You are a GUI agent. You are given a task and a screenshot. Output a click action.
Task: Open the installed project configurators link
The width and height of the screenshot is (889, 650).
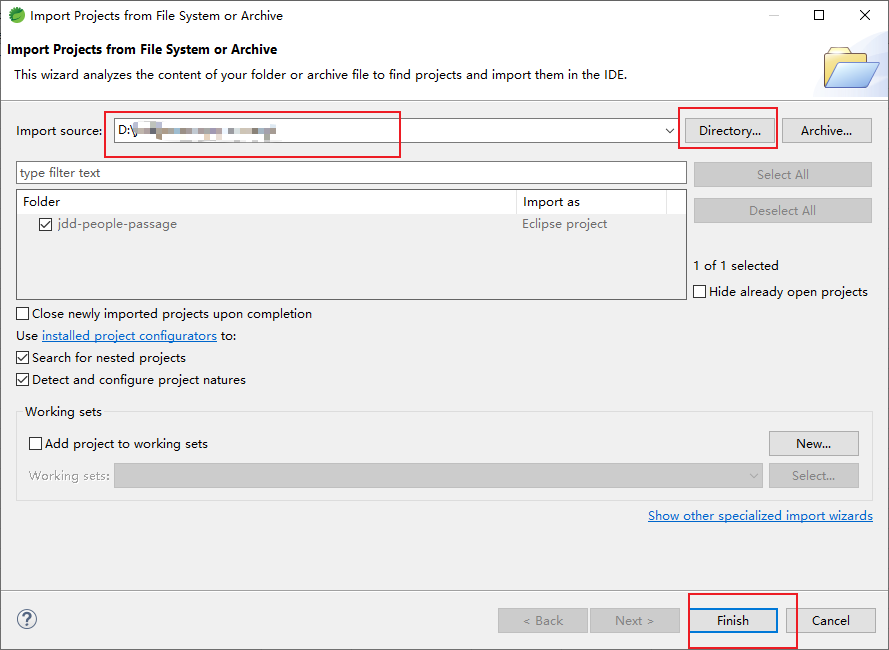pos(129,336)
